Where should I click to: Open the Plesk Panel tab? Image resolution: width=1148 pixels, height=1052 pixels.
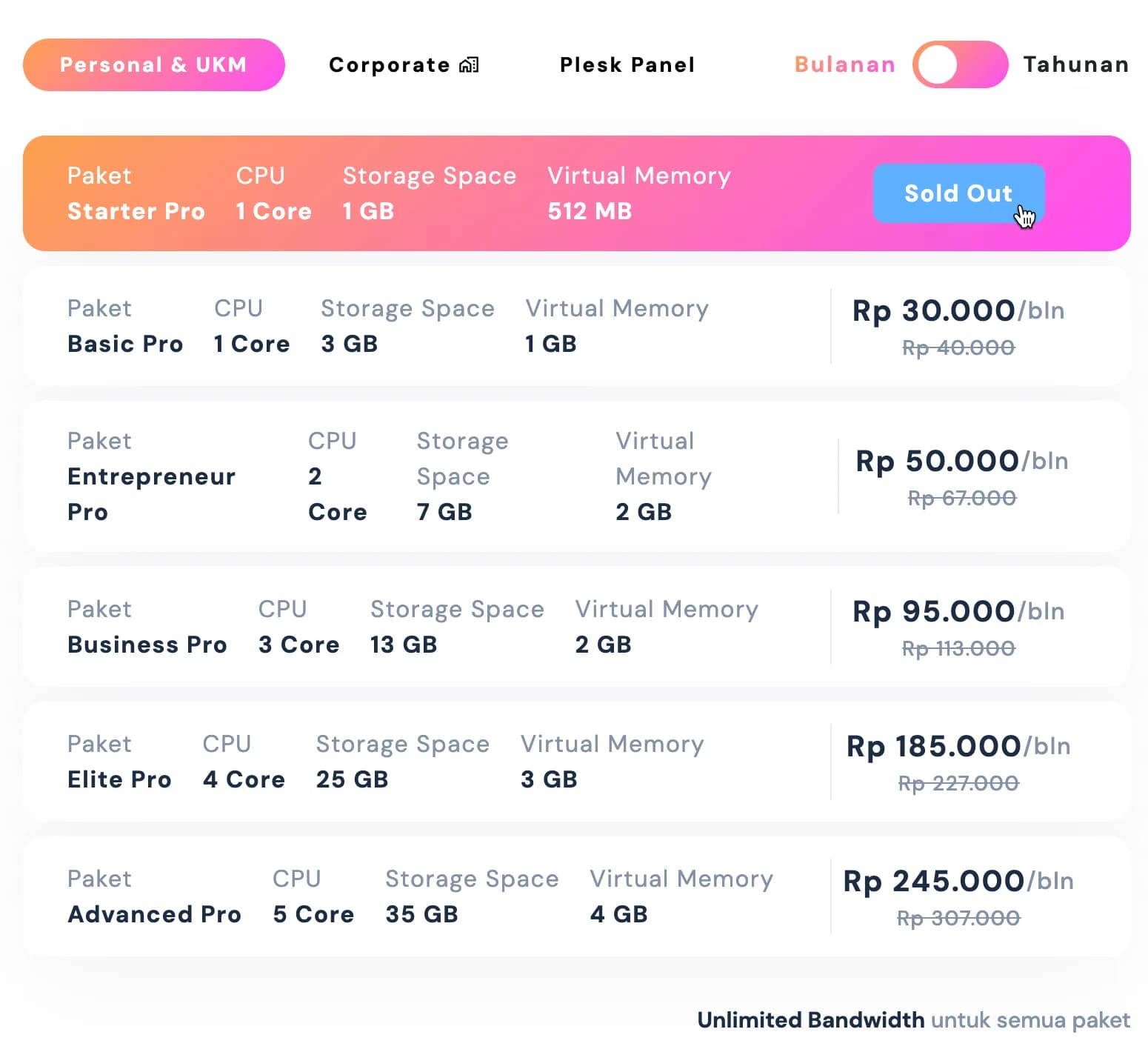[627, 64]
